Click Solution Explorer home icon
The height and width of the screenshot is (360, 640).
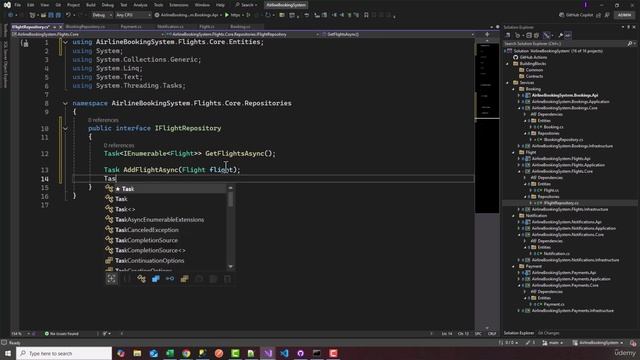point(508,36)
